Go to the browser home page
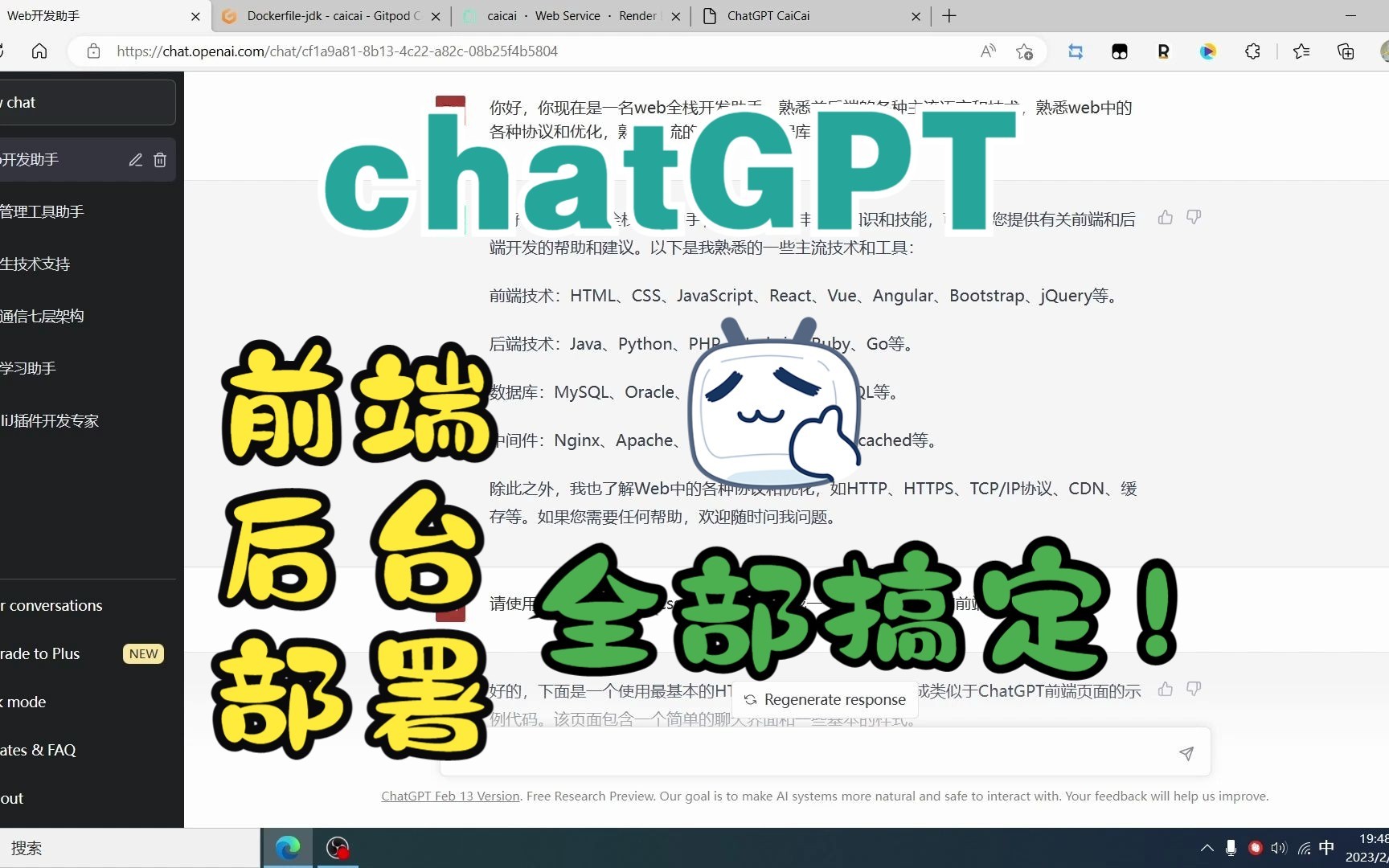 39,51
